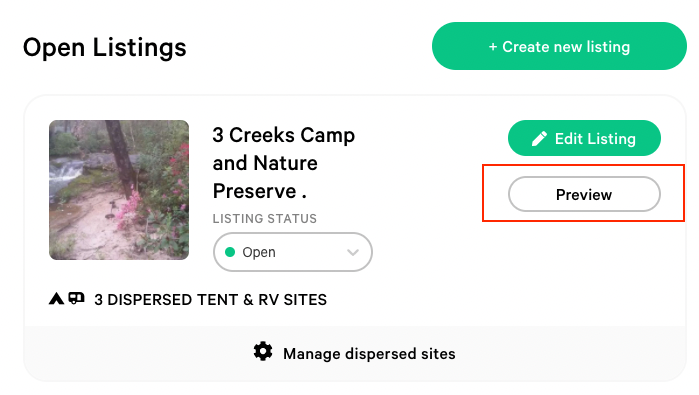The width and height of the screenshot is (699, 395).
Task: Click the Manage dispersed sites footer bar
Action: click(355, 353)
